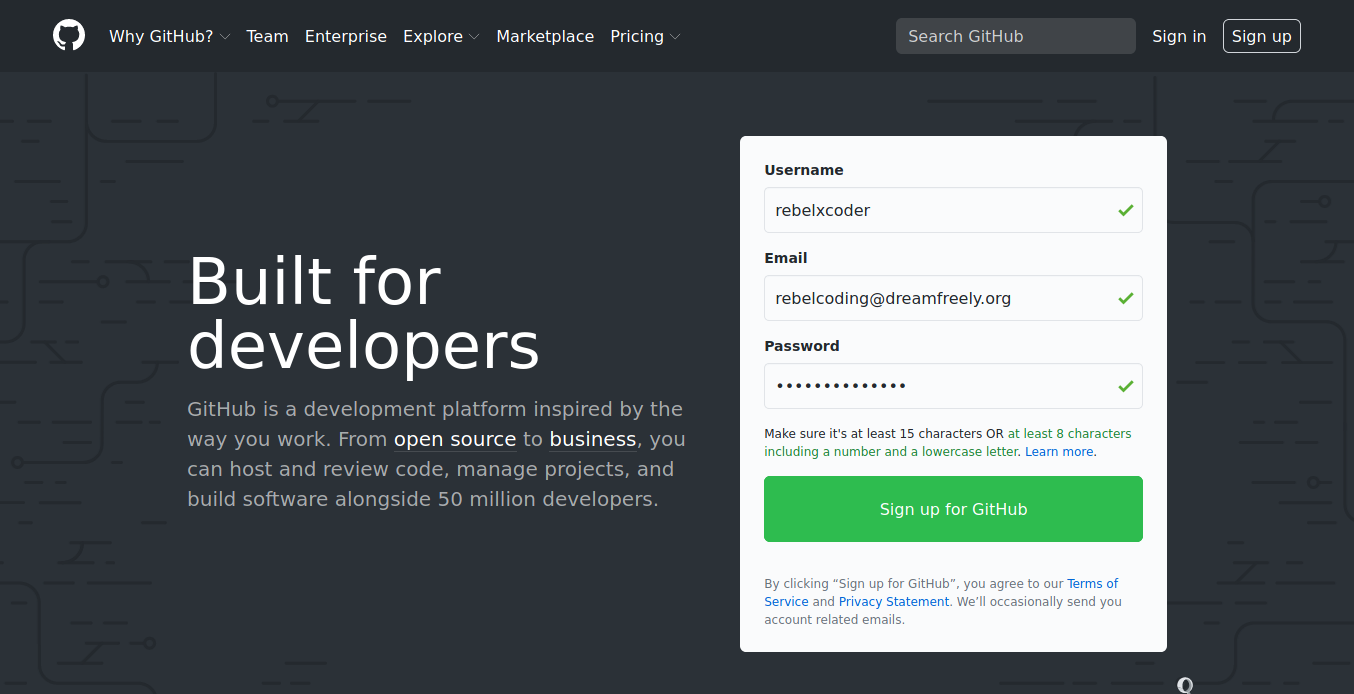
Task: Open the password Learn more link
Action: tap(1059, 452)
